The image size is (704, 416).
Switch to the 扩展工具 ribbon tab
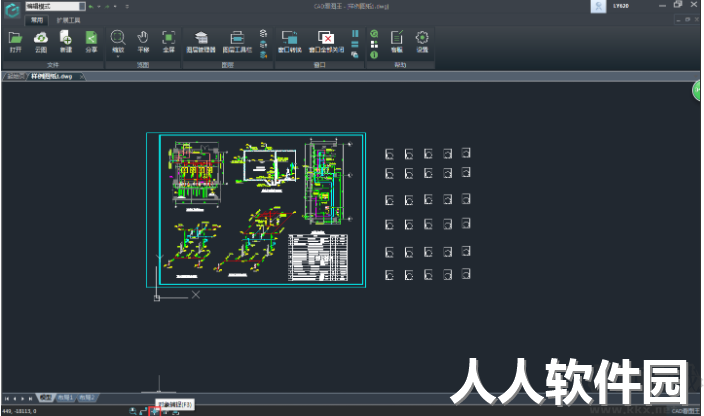(68, 20)
